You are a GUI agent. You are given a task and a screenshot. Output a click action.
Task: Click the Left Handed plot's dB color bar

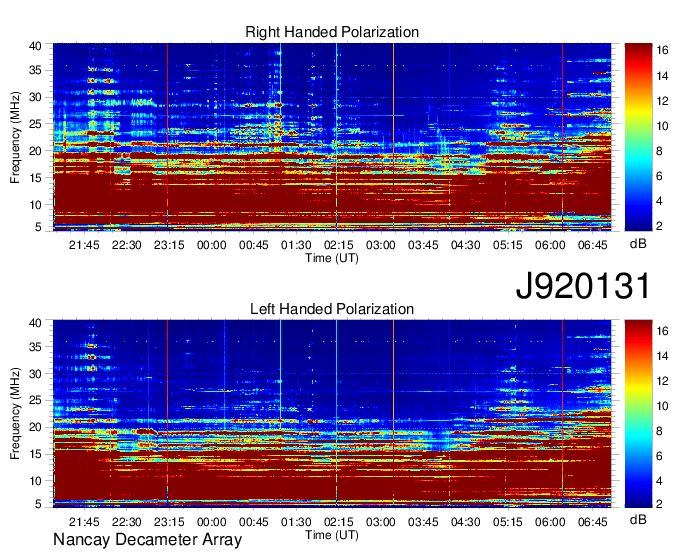click(638, 414)
